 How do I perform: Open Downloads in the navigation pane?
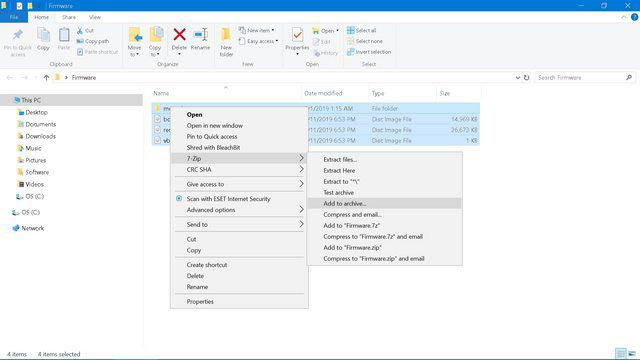pos(40,136)
